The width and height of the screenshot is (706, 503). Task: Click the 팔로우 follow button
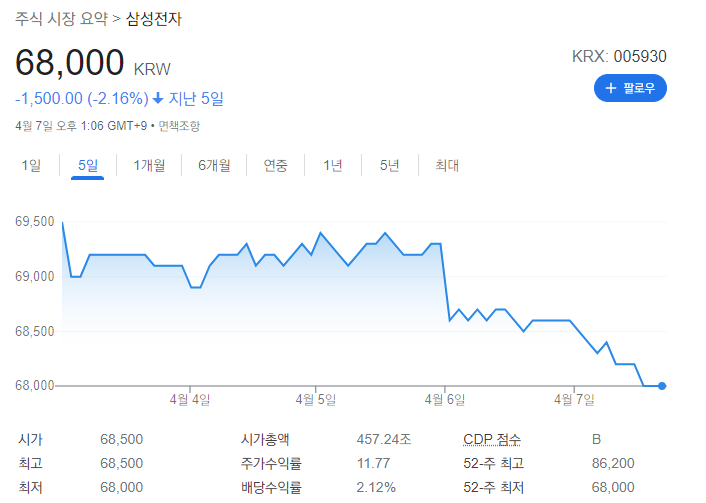pos(630,88)
